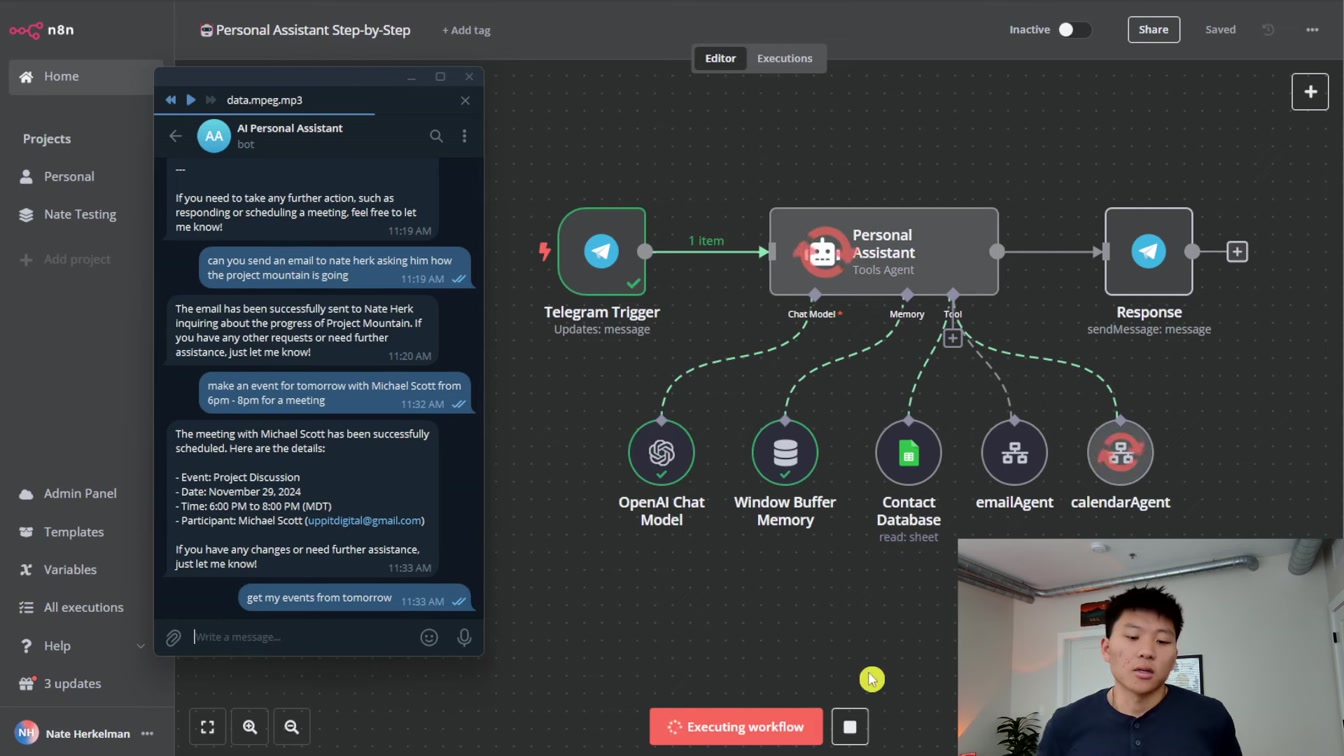Click the Share button
This screenshot has width=1344, height=756.
(x=1153, y=30)
